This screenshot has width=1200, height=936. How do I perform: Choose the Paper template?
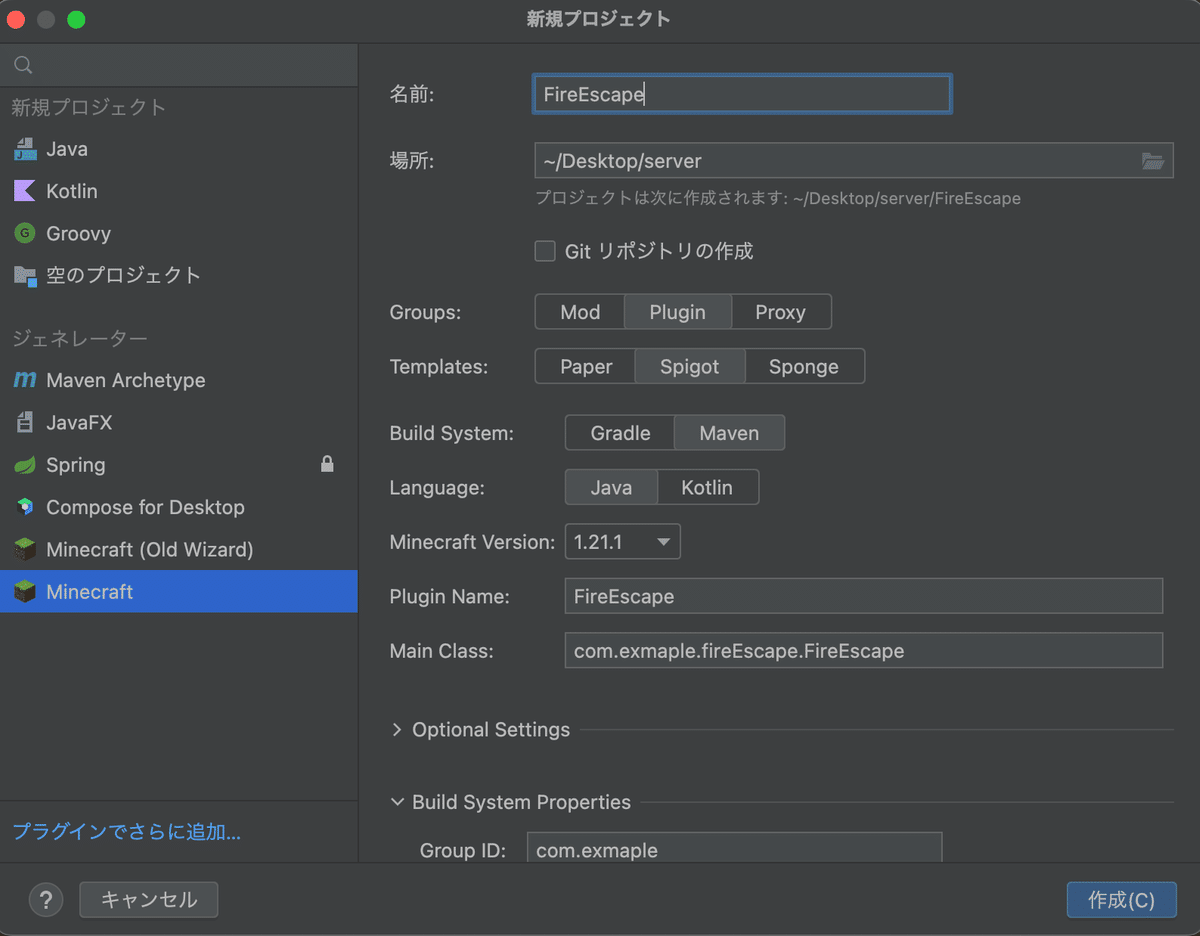[x=586, y=366]
